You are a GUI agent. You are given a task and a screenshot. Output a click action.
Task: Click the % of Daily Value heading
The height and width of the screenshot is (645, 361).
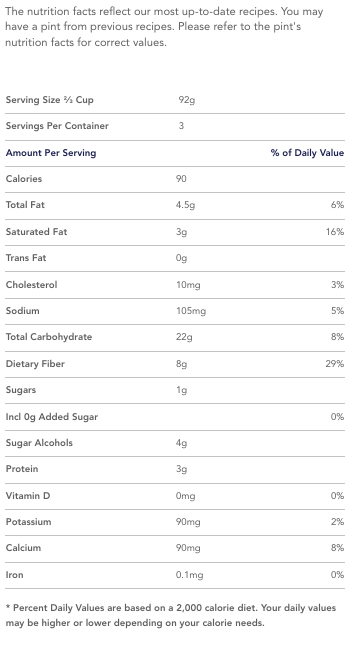(x=307, y=153)
